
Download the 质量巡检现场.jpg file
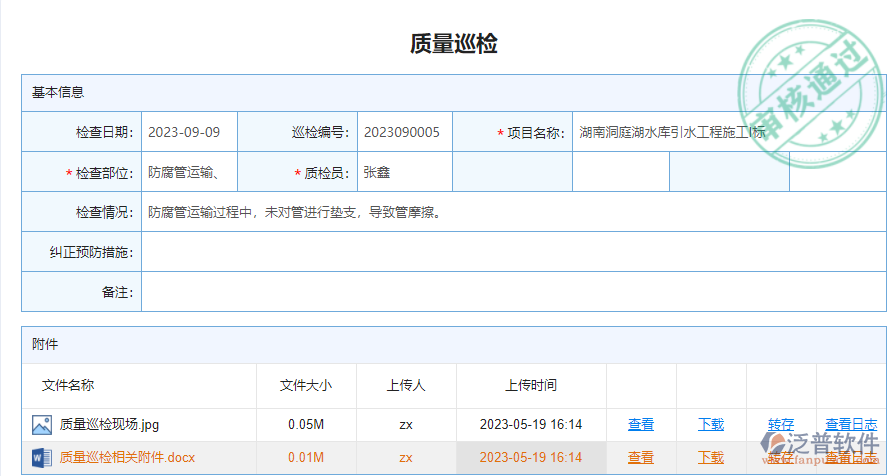(711, 425)
